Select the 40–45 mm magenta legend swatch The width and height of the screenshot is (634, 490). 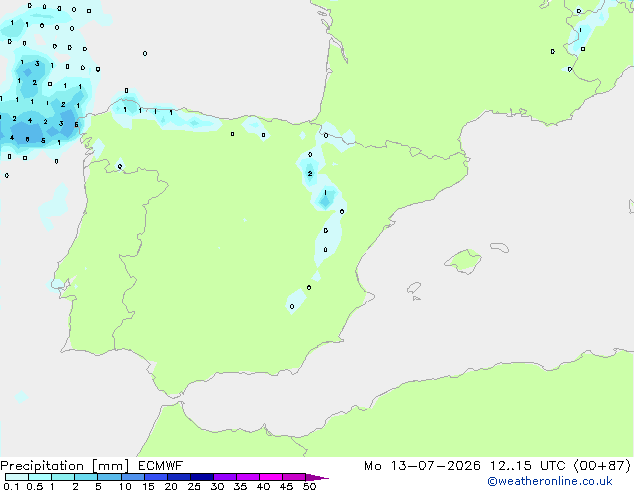(x=271, y=477)
